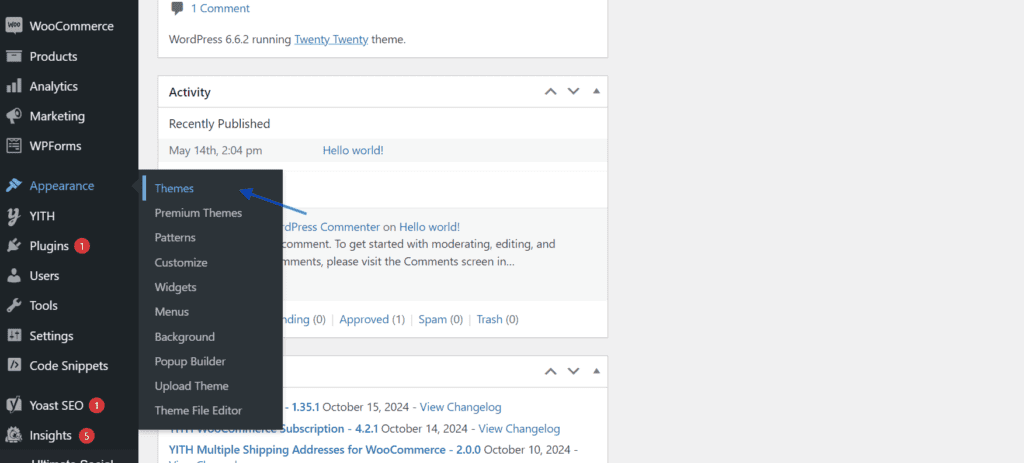The height and width of the screenshot is (463, 1024).
Task: Open Premium Themes submenu item
Action: 199,213
